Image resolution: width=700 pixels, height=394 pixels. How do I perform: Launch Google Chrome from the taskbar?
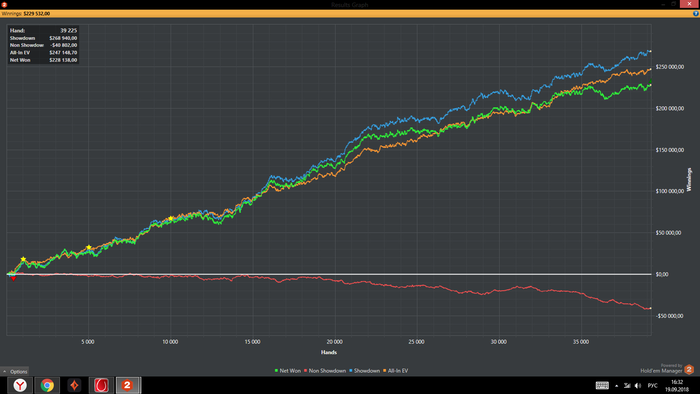pos(47,385)
